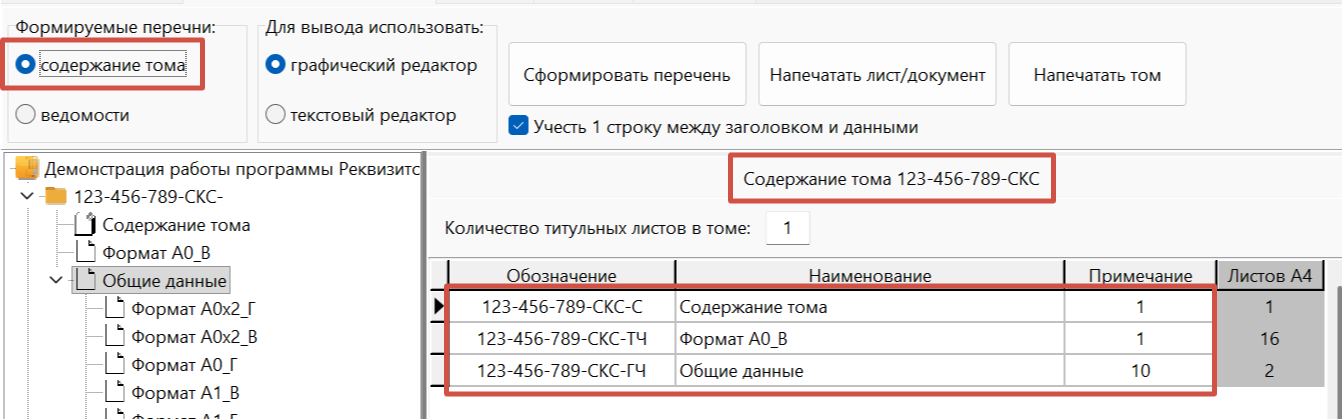Toggle 'Учесть 1 строку между заголовком и данными' checkbox
This screenshot has width=1342, height=419.
click(518, 127)
